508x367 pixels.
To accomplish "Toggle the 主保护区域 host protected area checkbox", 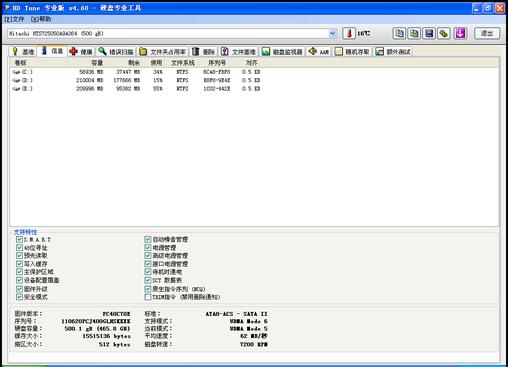I will coord(19,272).
